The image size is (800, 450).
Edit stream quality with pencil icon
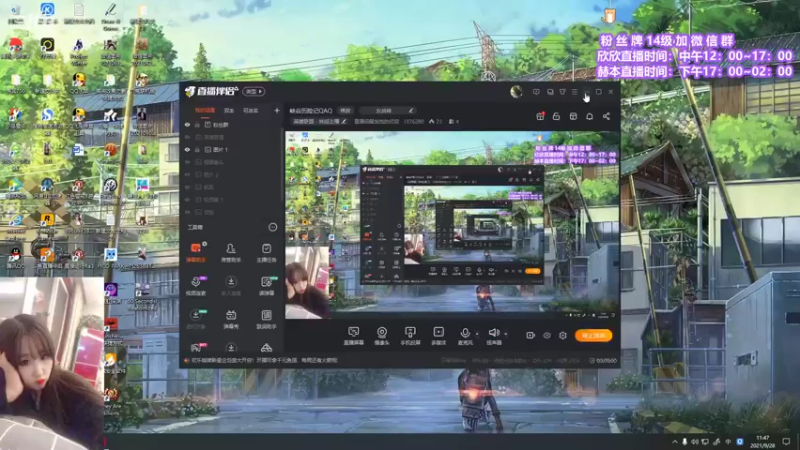[x=411, y=110]
